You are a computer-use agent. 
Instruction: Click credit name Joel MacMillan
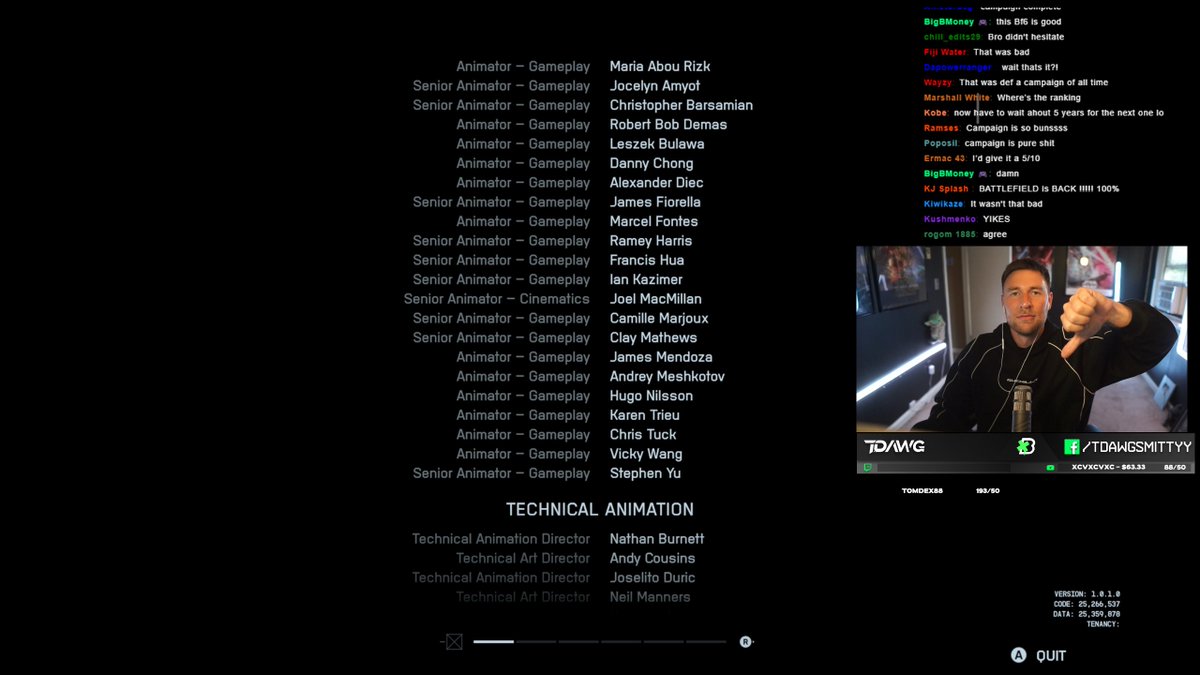point(656,299)
